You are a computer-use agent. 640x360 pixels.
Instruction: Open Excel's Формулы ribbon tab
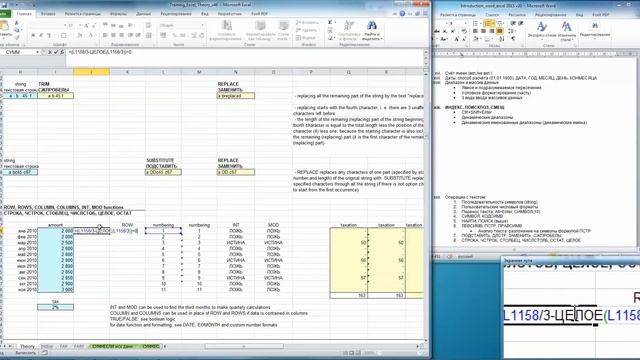(x=118, y=14)
